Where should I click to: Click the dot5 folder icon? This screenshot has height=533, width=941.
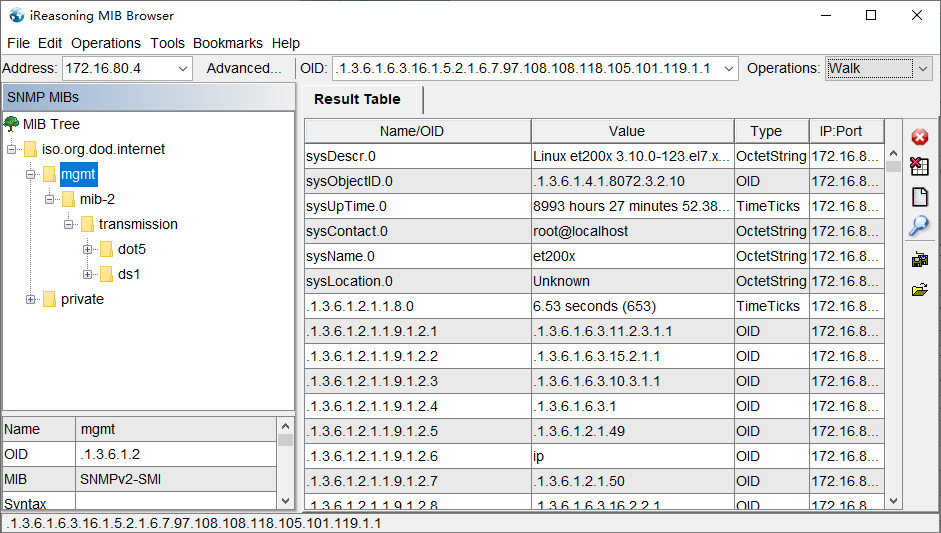point(107,249)
